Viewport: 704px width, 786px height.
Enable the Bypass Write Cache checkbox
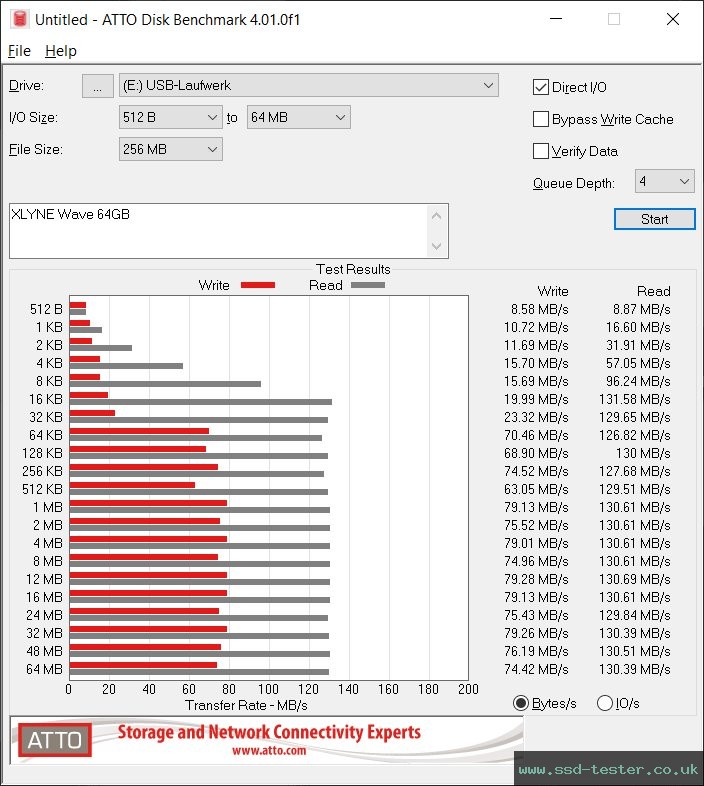click(541, 119)
